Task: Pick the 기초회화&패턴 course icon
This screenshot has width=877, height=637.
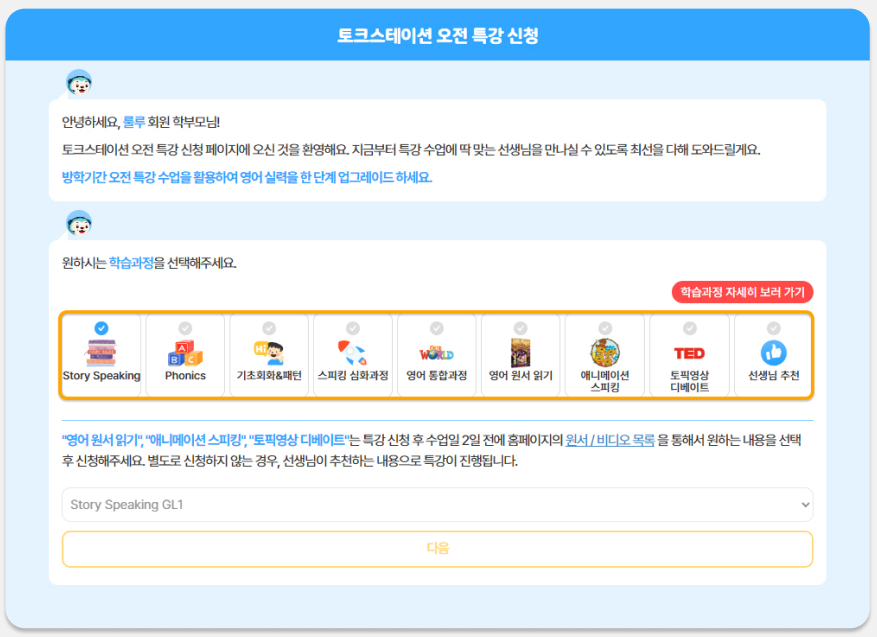Action: click(268, 353)
